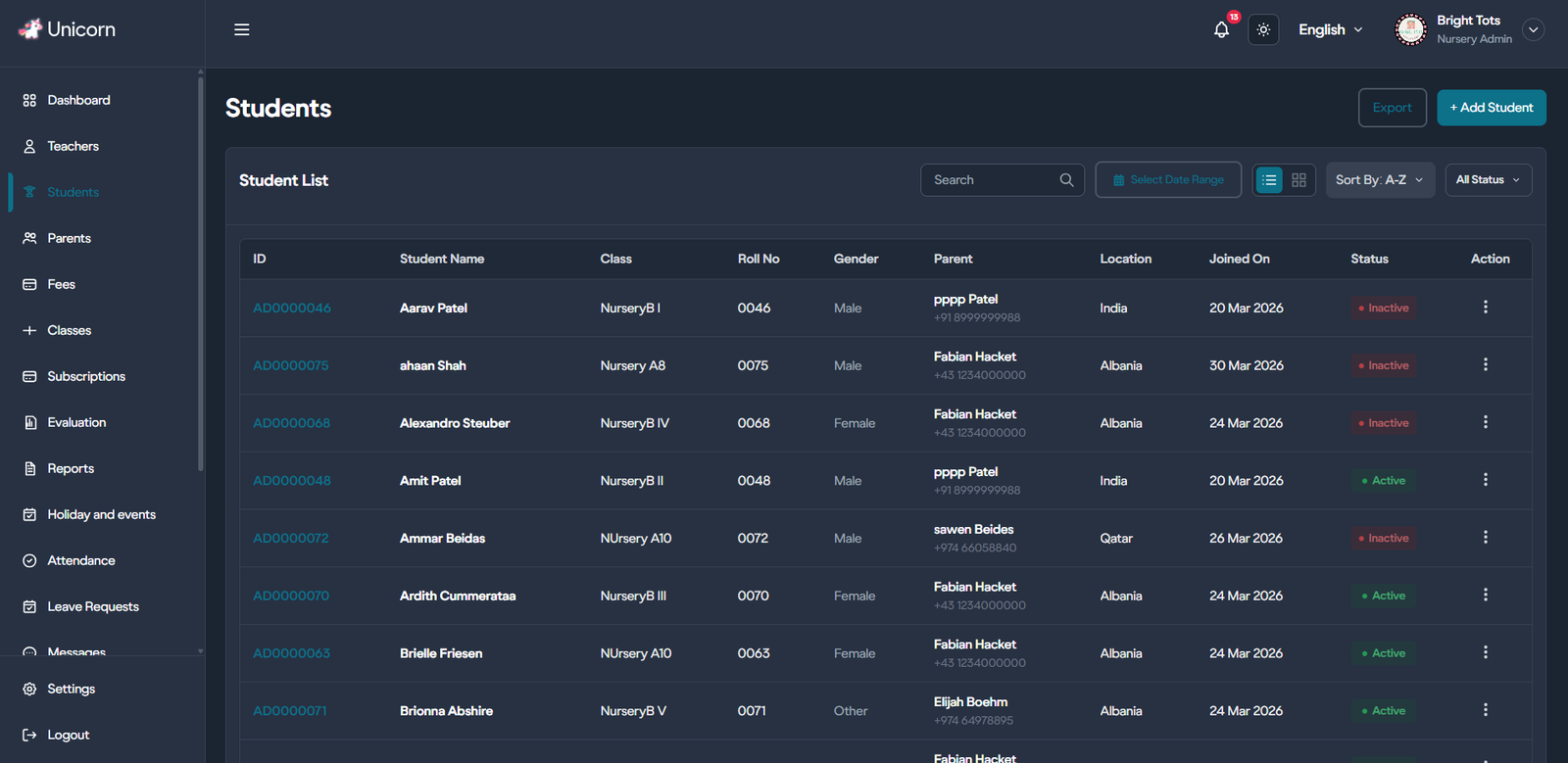Open Dashboard in sidebar
1568x763 pixels.
click(x=78, y=100)
